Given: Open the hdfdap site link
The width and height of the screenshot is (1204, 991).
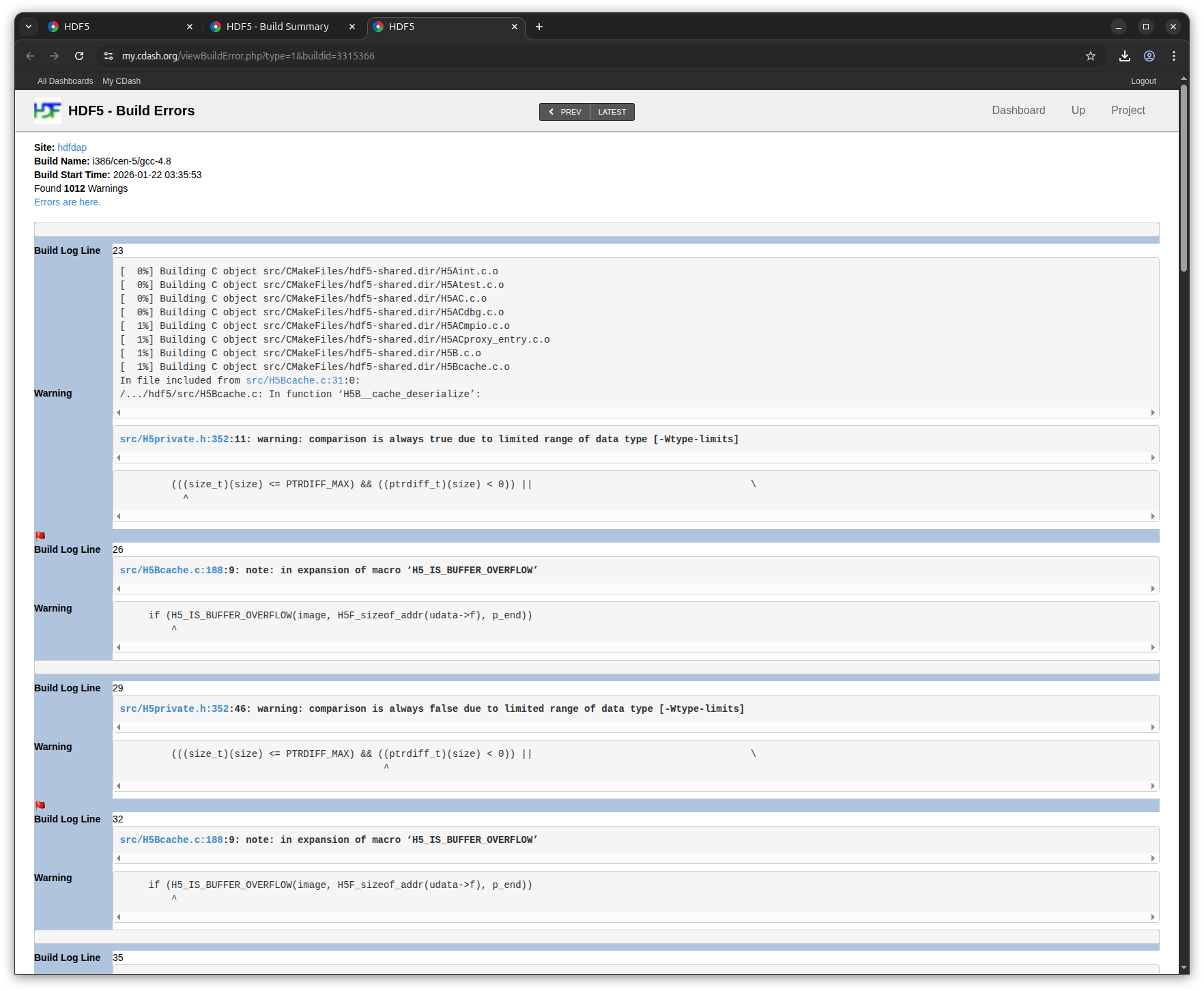Looking at the screenshot, I should point(72,147).
